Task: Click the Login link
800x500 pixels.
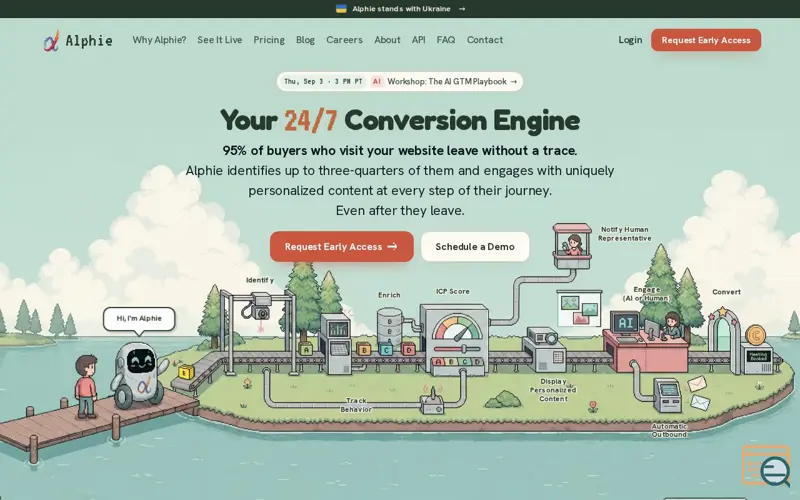Action: (630, 40)
